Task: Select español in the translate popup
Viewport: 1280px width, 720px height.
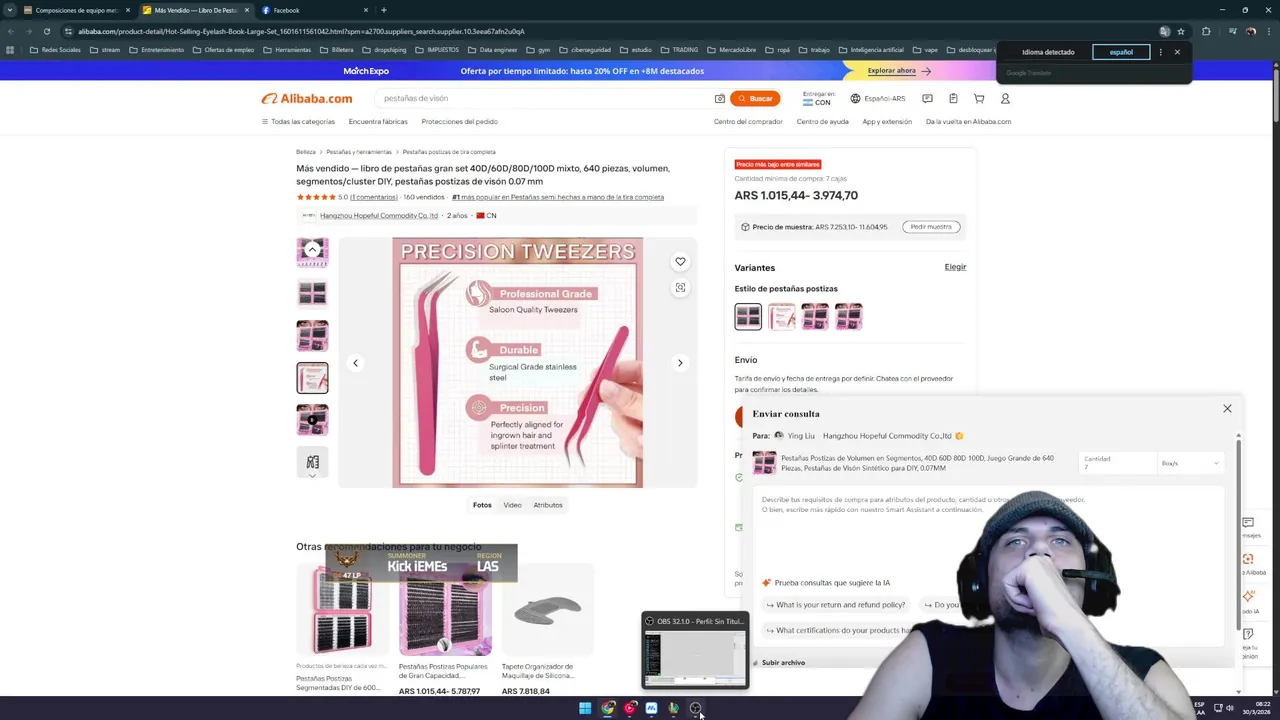Action: click(1121, 52)
